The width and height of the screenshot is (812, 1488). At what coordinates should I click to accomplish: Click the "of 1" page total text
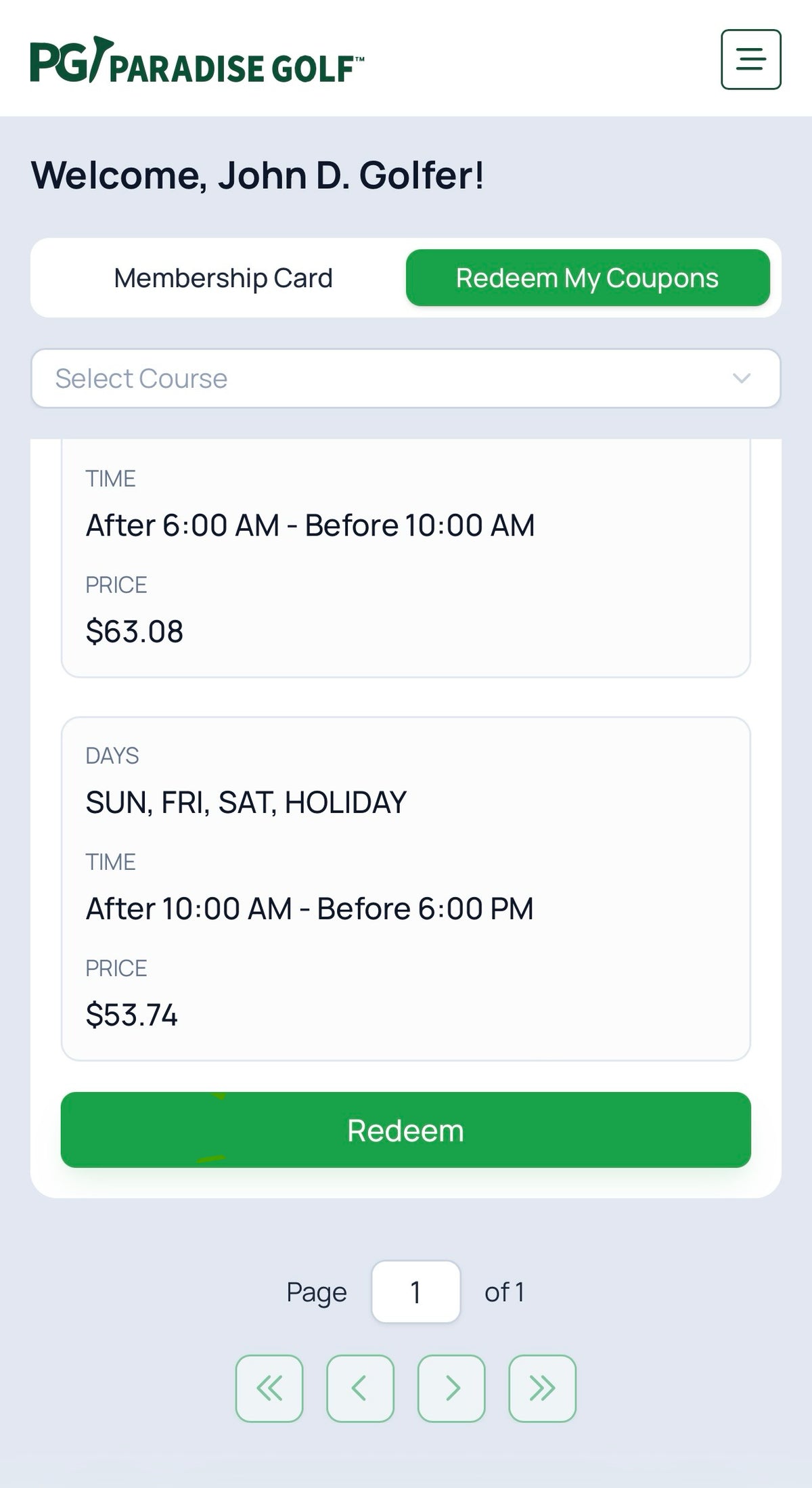click(x=505, y=1292)
